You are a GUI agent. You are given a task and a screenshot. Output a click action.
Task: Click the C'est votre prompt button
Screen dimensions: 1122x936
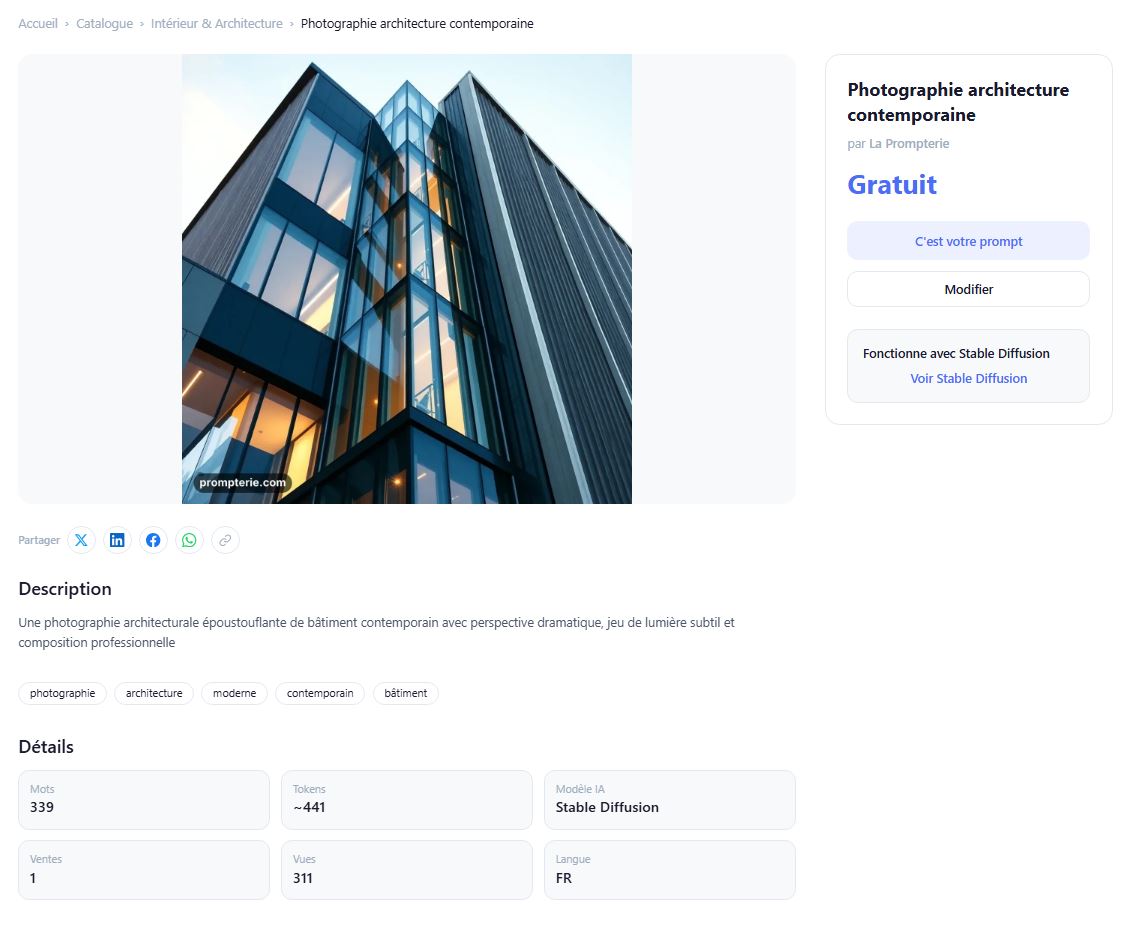968,241
